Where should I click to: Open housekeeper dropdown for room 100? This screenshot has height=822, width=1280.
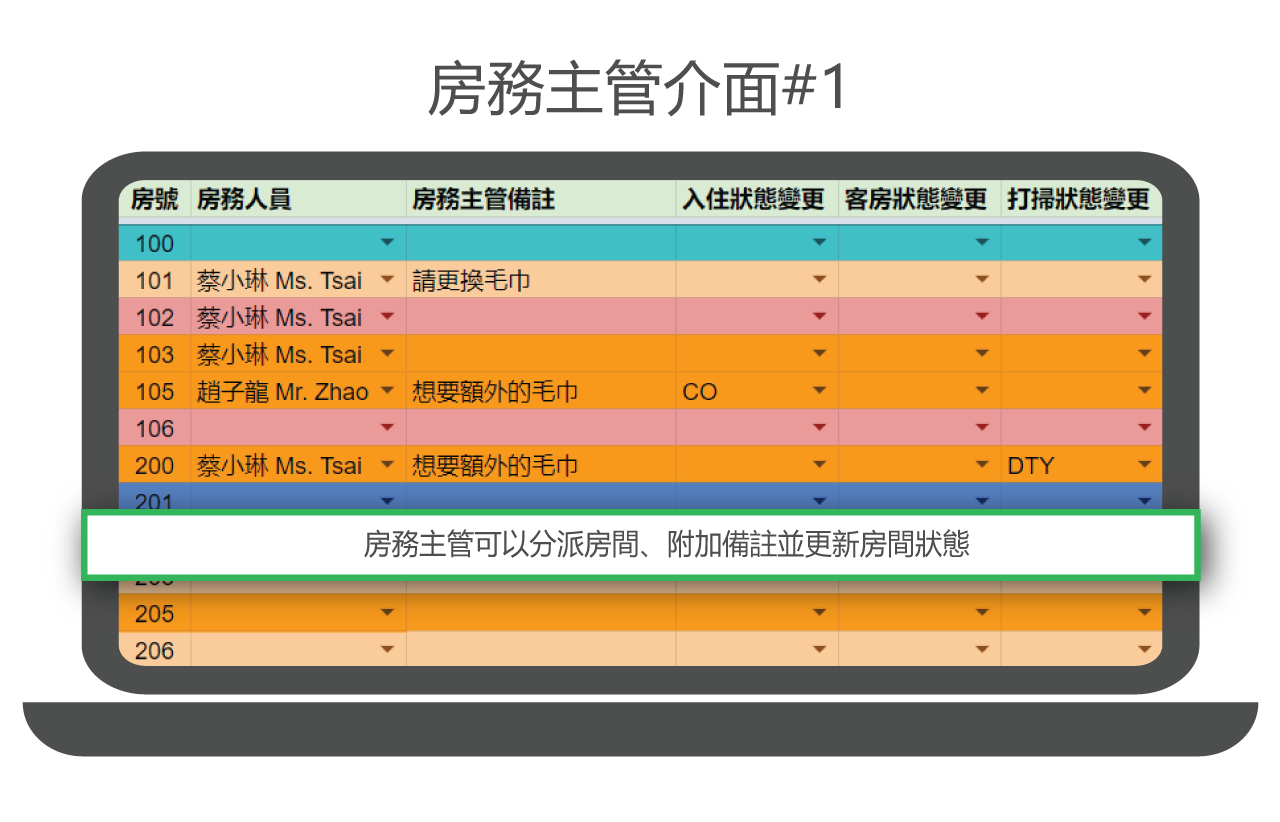point(387,243)
